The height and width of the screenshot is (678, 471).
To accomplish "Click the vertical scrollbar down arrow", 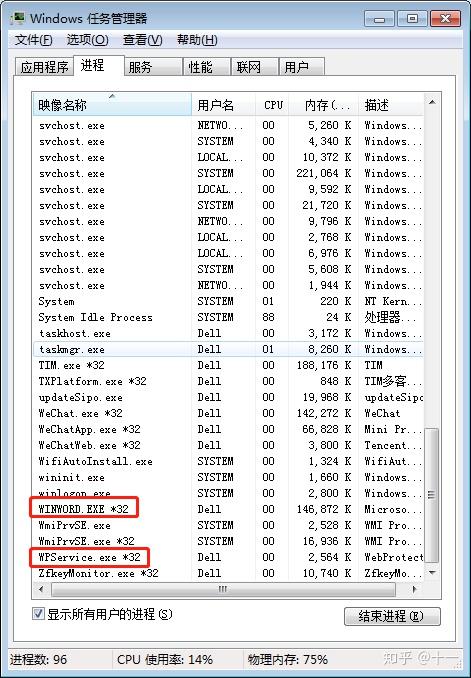I will tap(432, 572).
